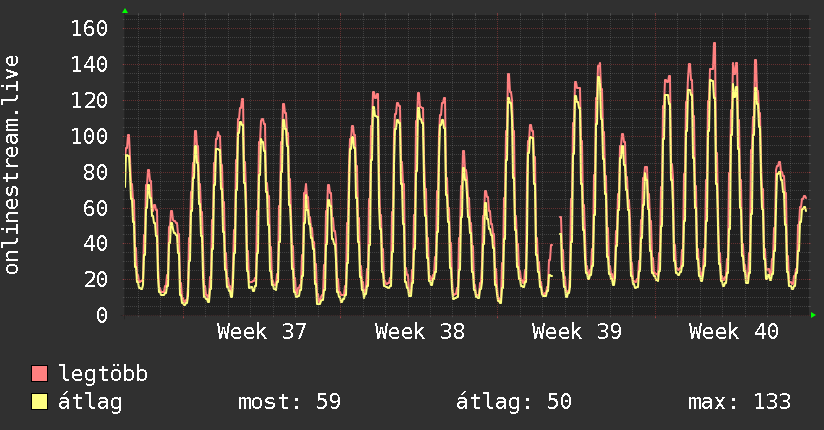Click the red legtöbb legend swatch

[x=39, y=373]
